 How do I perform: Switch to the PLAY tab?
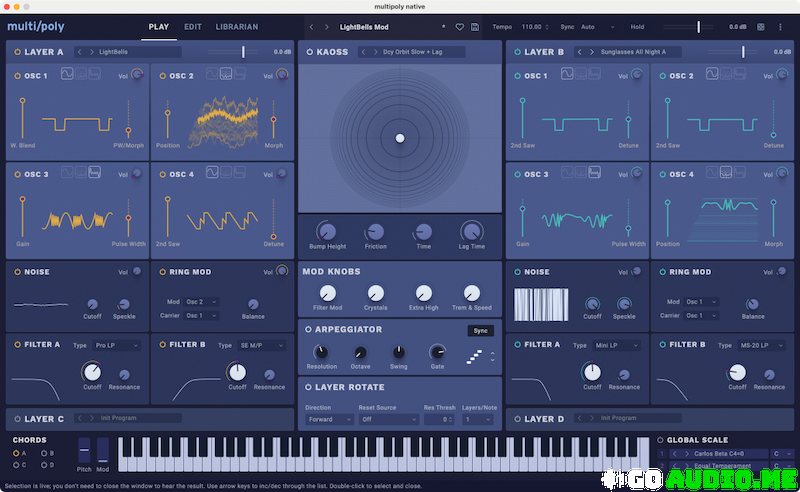click(x=159, y=27)
